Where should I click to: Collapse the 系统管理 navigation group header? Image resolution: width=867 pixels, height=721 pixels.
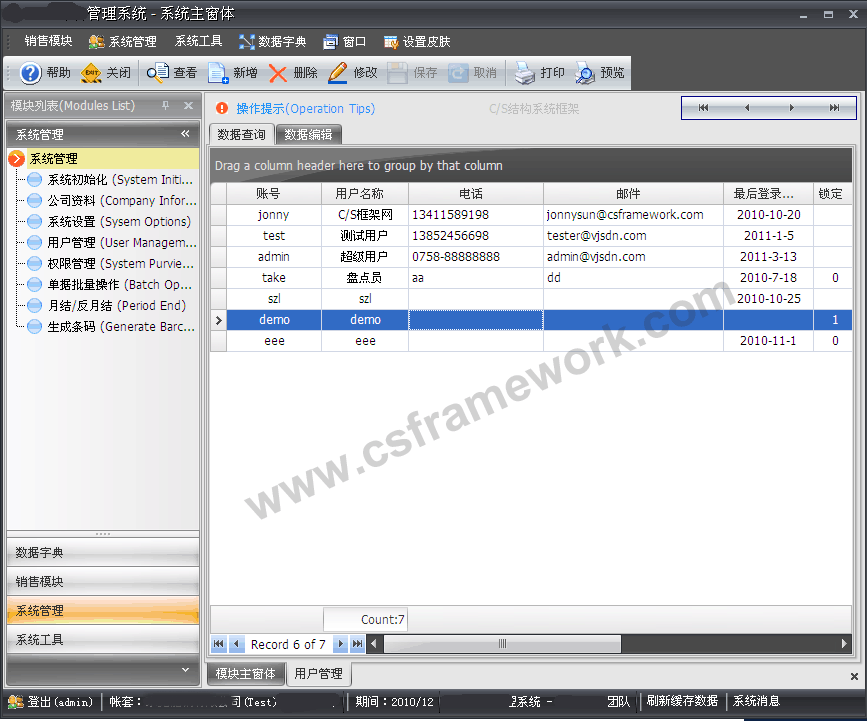(x=185, y=134)
